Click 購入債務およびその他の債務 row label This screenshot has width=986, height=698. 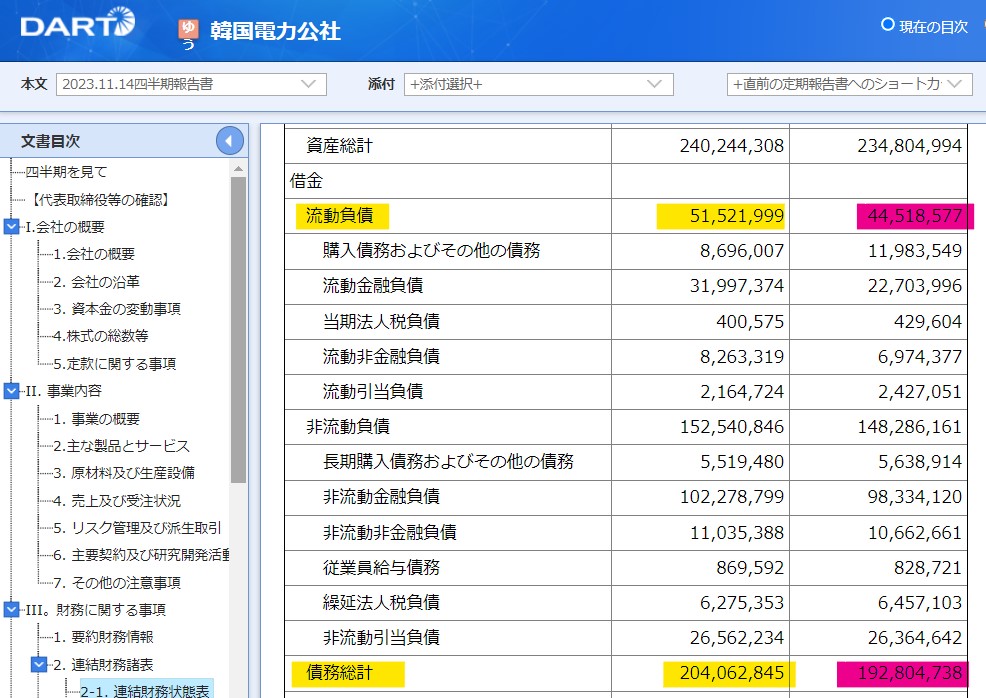click(x=431, y=250)
